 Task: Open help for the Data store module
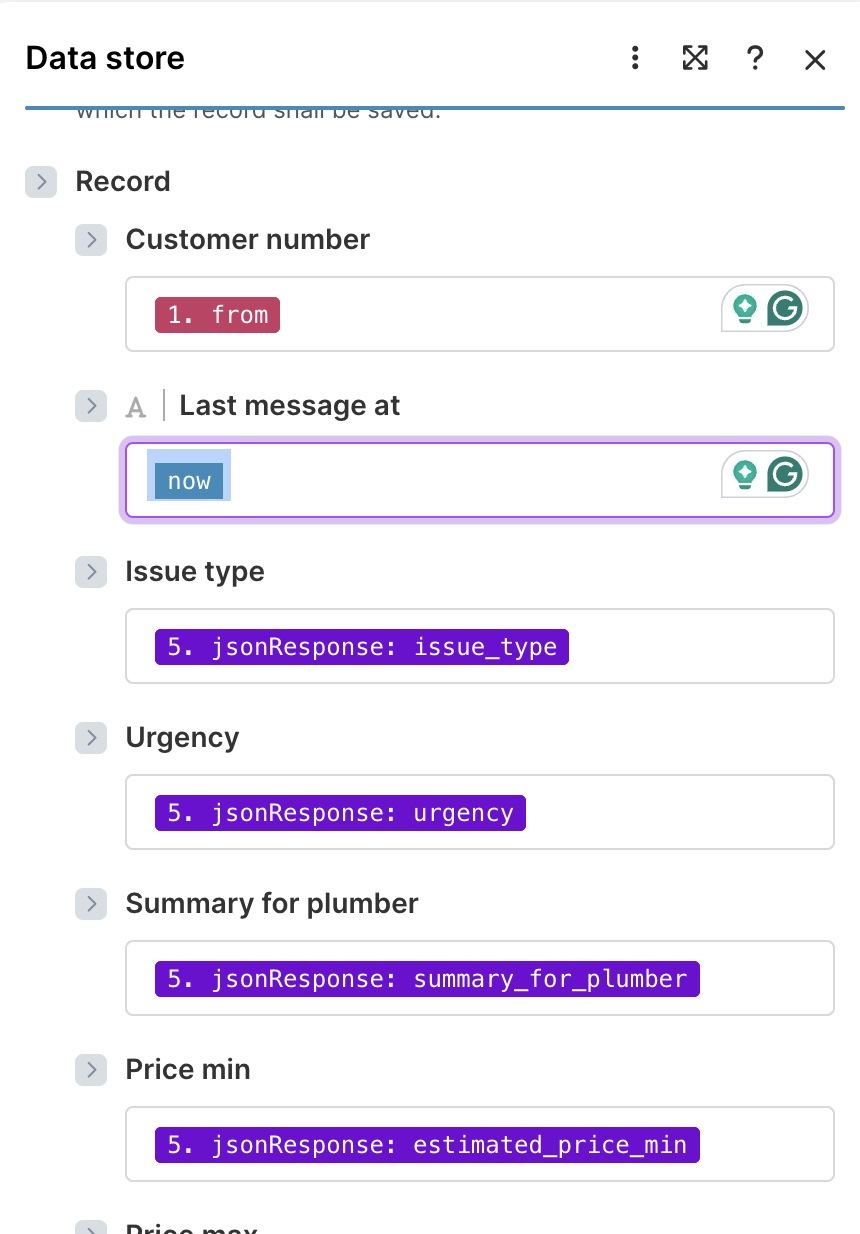coord(755,59)
